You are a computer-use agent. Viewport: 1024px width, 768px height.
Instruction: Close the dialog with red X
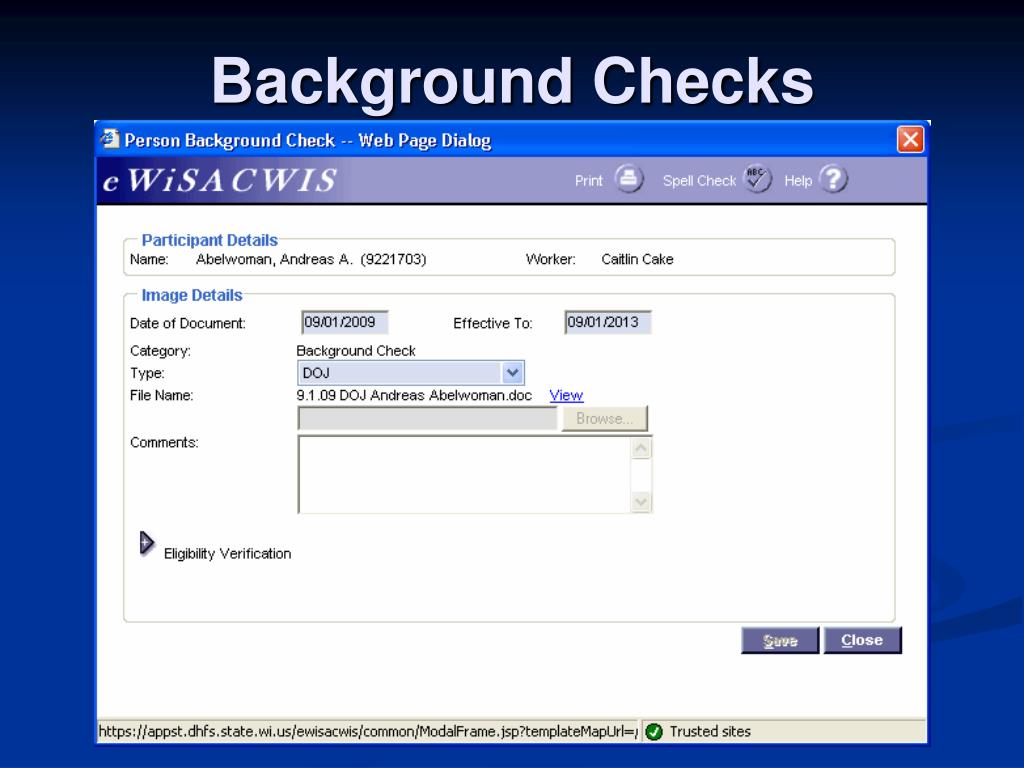[910, 140]
